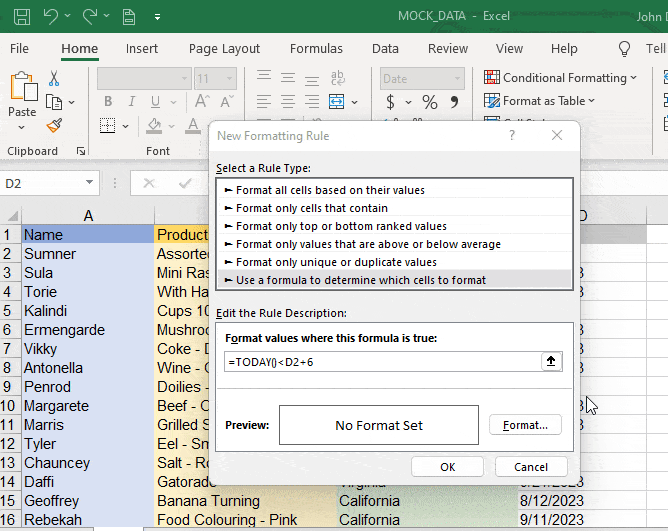
Task: Open the font size dropdown
Action: point(230,78)
